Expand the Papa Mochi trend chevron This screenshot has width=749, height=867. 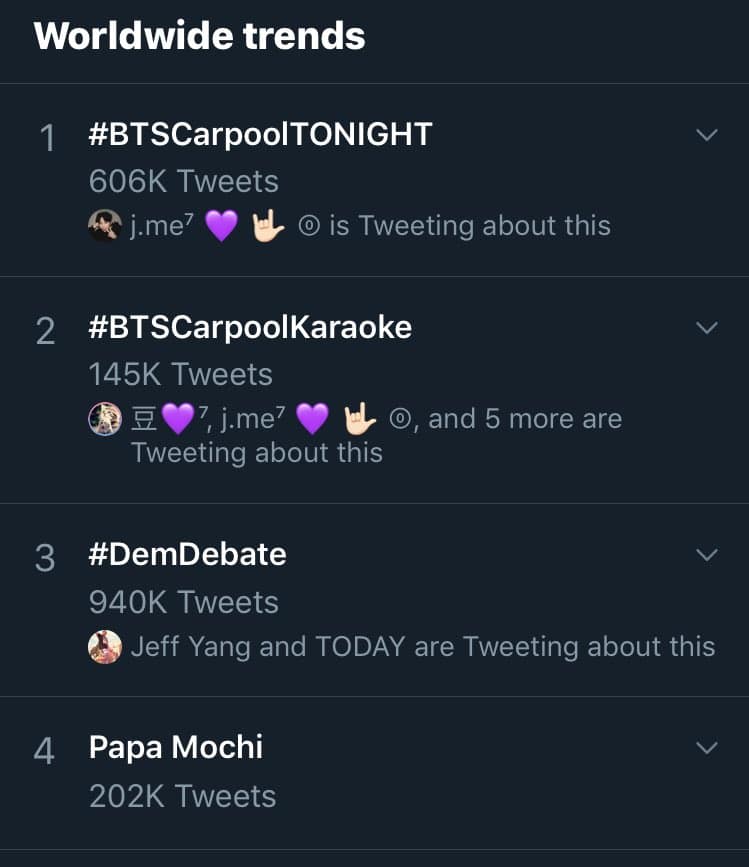706,748
